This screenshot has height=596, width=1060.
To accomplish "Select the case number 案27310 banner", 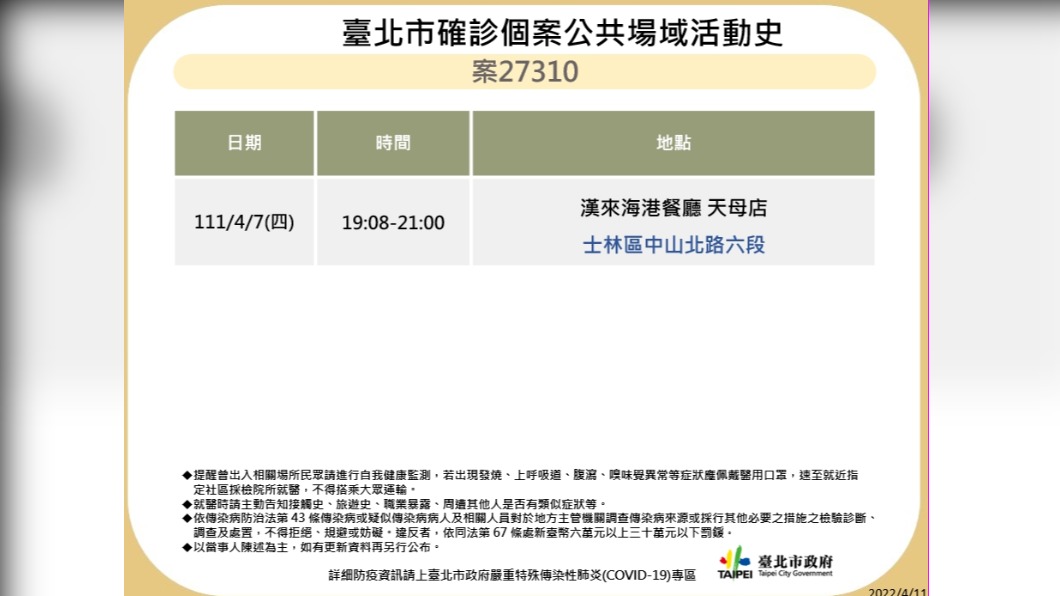I will [525, 72].
